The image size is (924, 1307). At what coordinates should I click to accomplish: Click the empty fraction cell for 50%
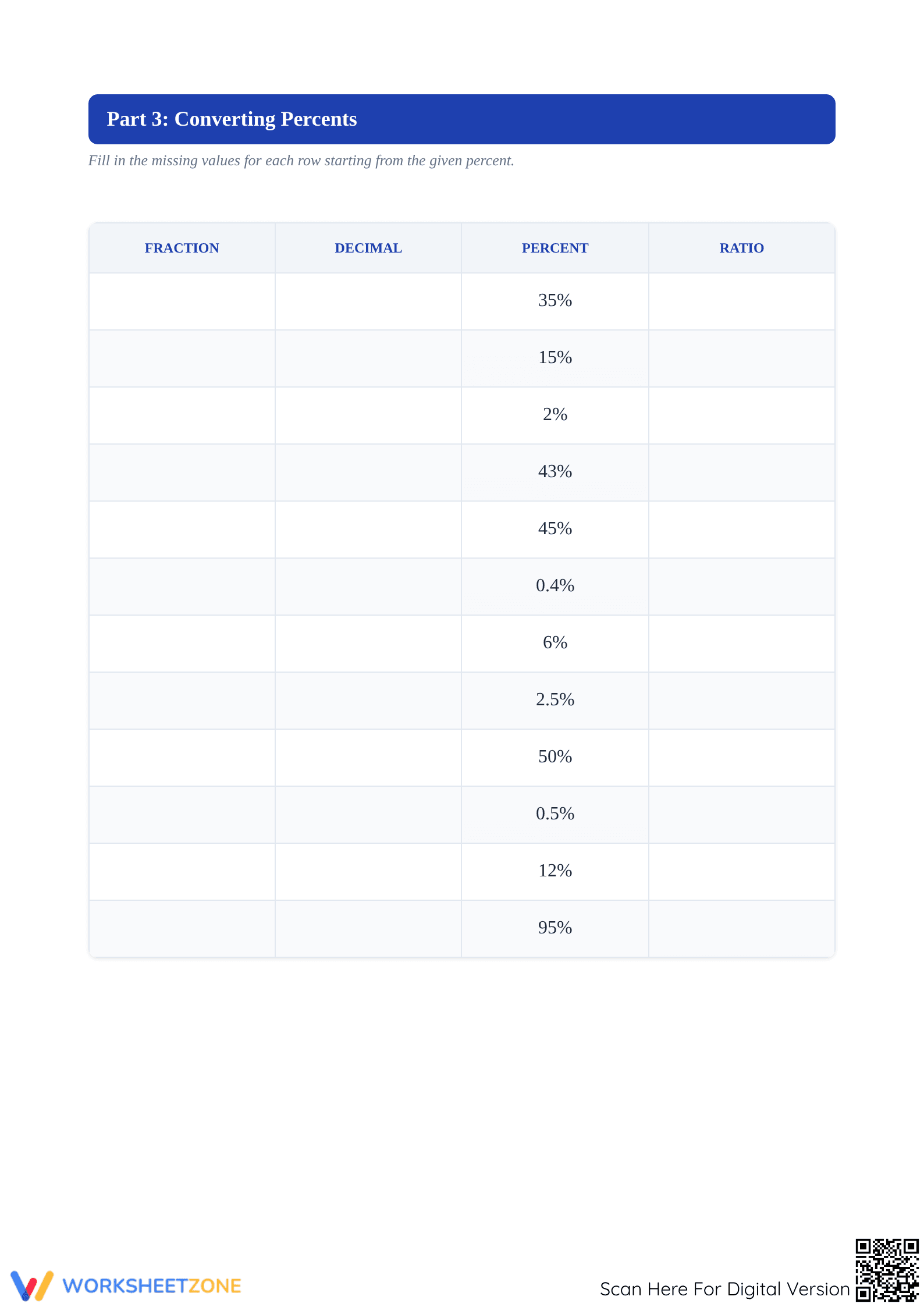(182, 758)
